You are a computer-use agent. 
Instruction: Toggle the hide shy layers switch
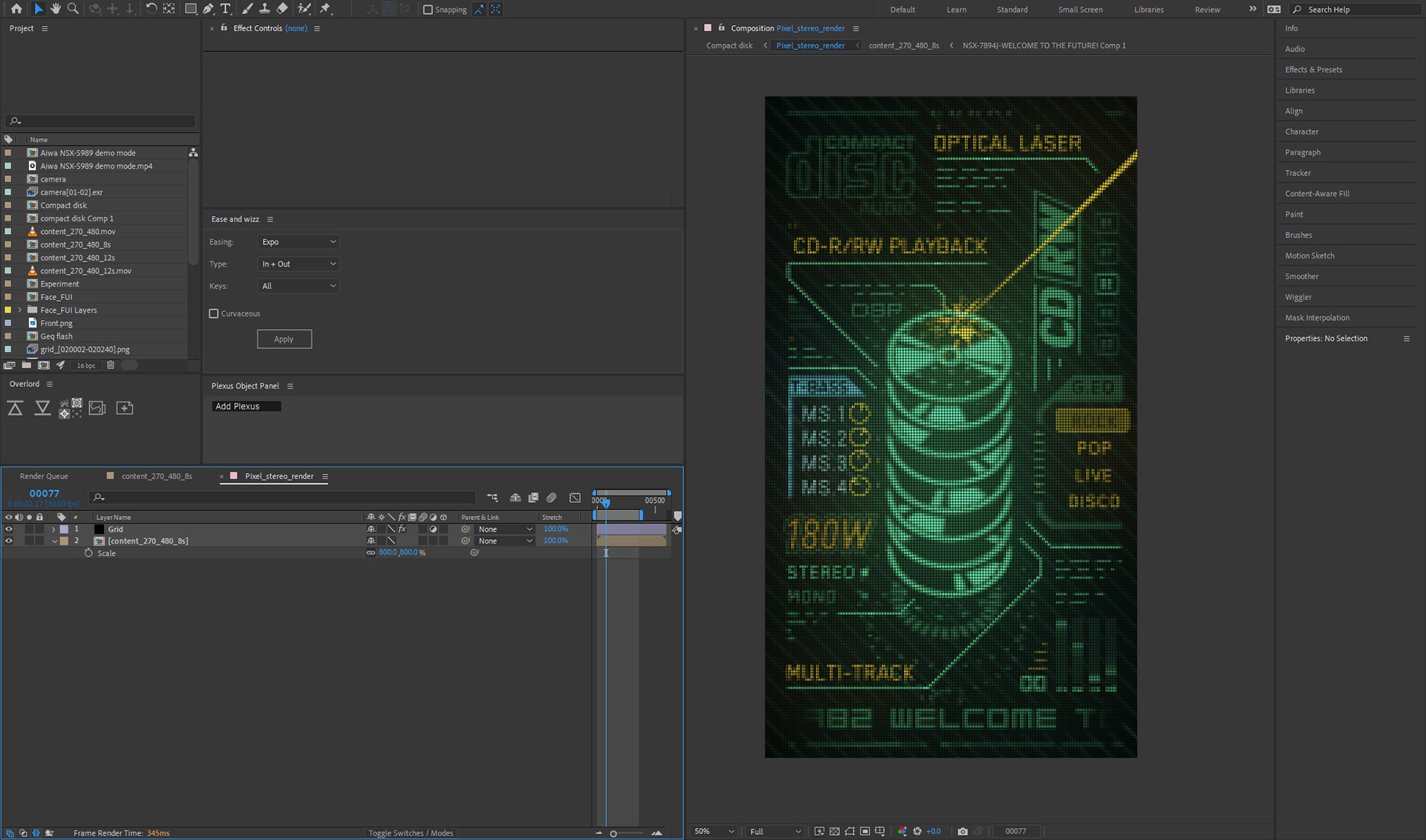515,498
